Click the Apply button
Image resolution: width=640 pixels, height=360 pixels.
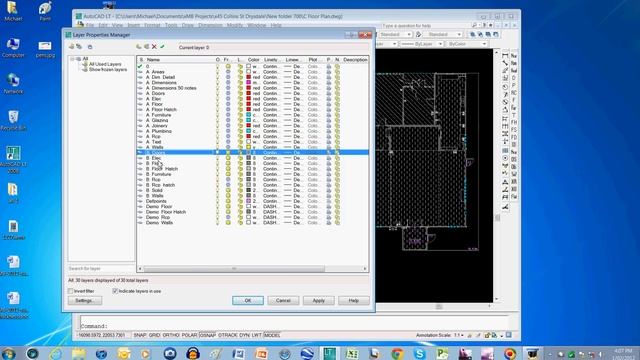[x=318, y=300]
